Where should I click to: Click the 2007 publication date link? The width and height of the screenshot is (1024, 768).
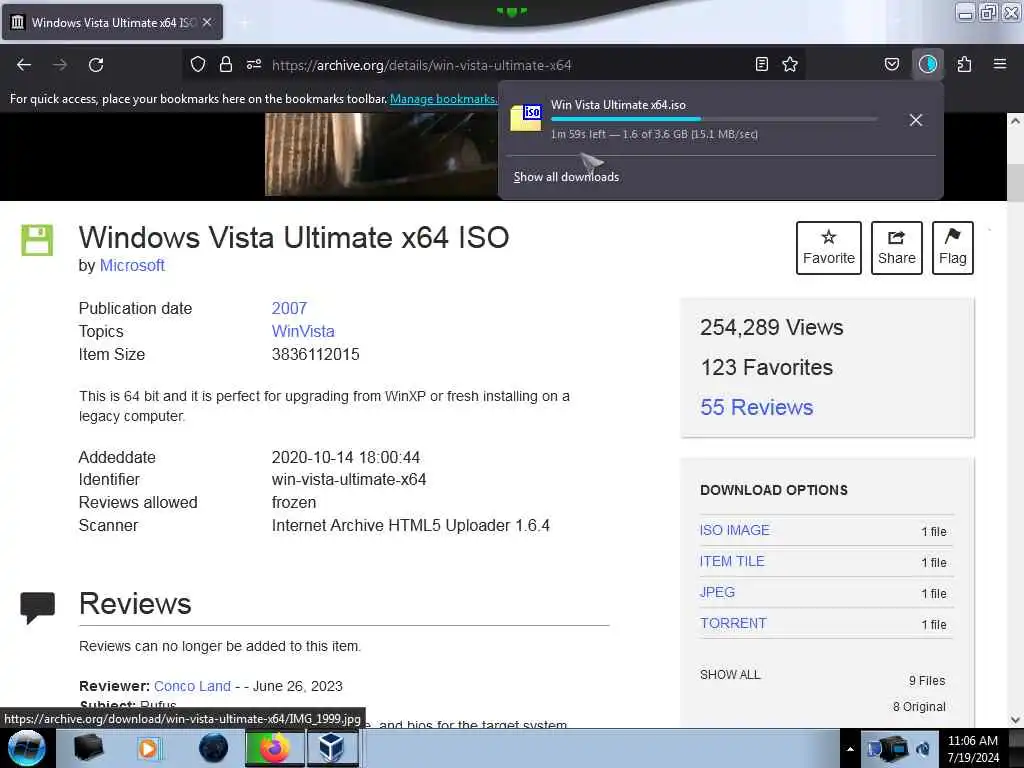(x=289, y=308)
